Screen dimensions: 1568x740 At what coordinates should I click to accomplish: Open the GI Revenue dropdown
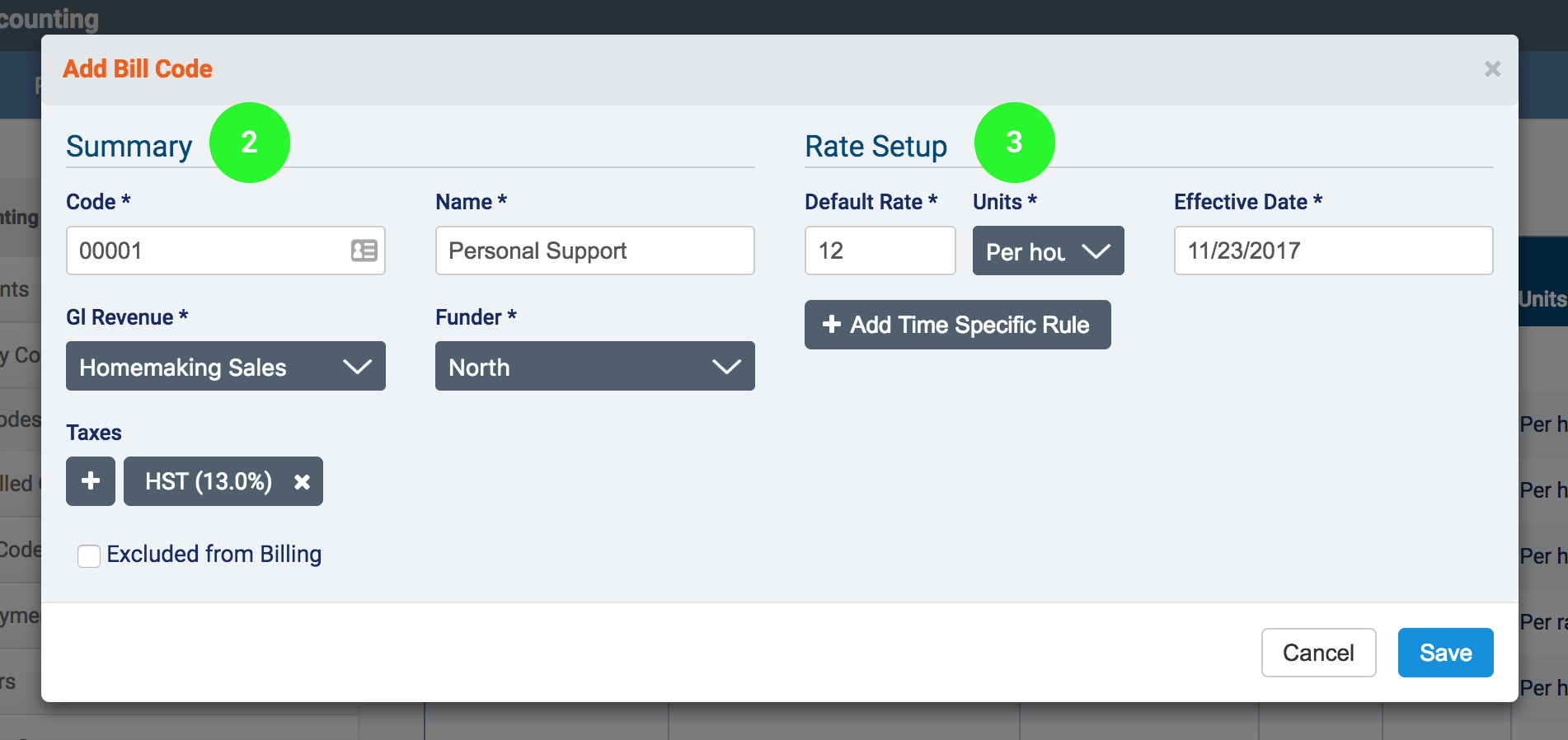click(x=225, y=367)
